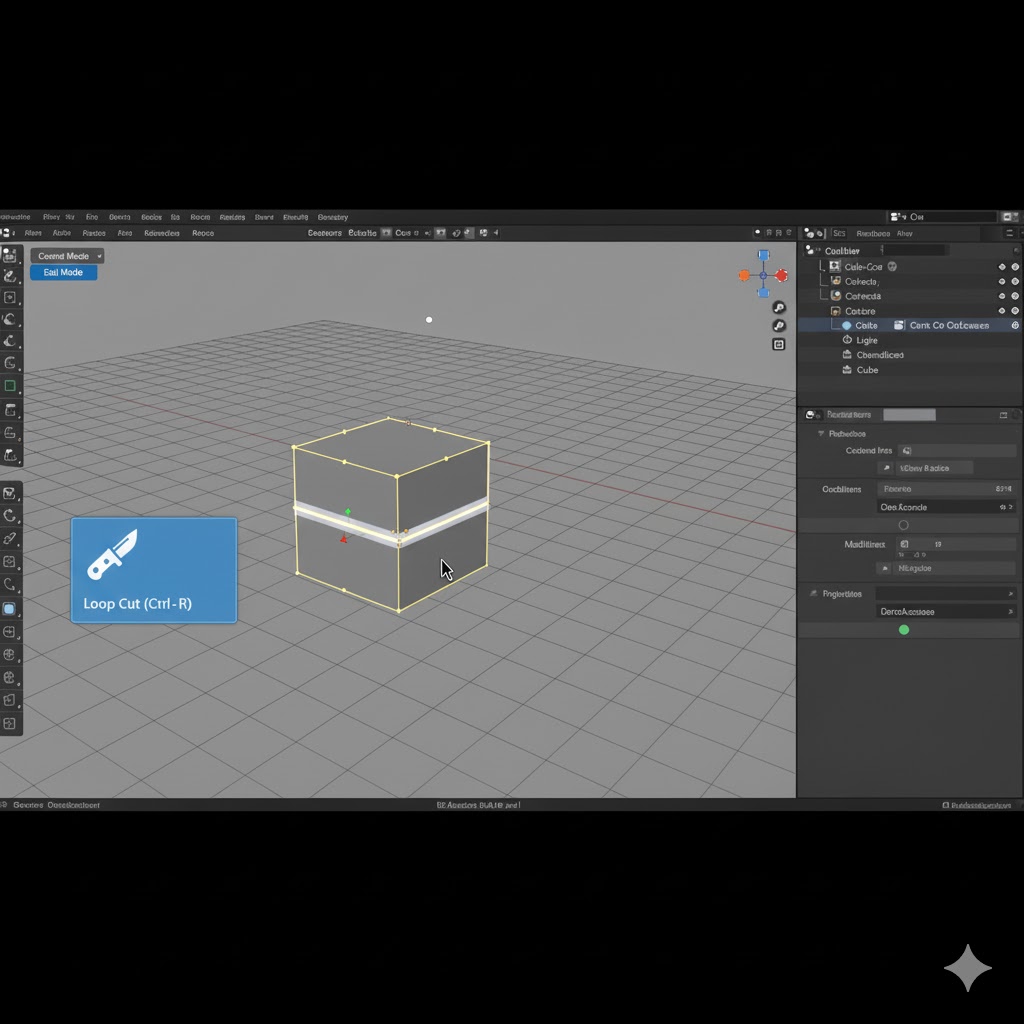The width and height of the screenshot is (1024, 1024).
Task: Click the outliner search input field
Action: tap(915, 250)
